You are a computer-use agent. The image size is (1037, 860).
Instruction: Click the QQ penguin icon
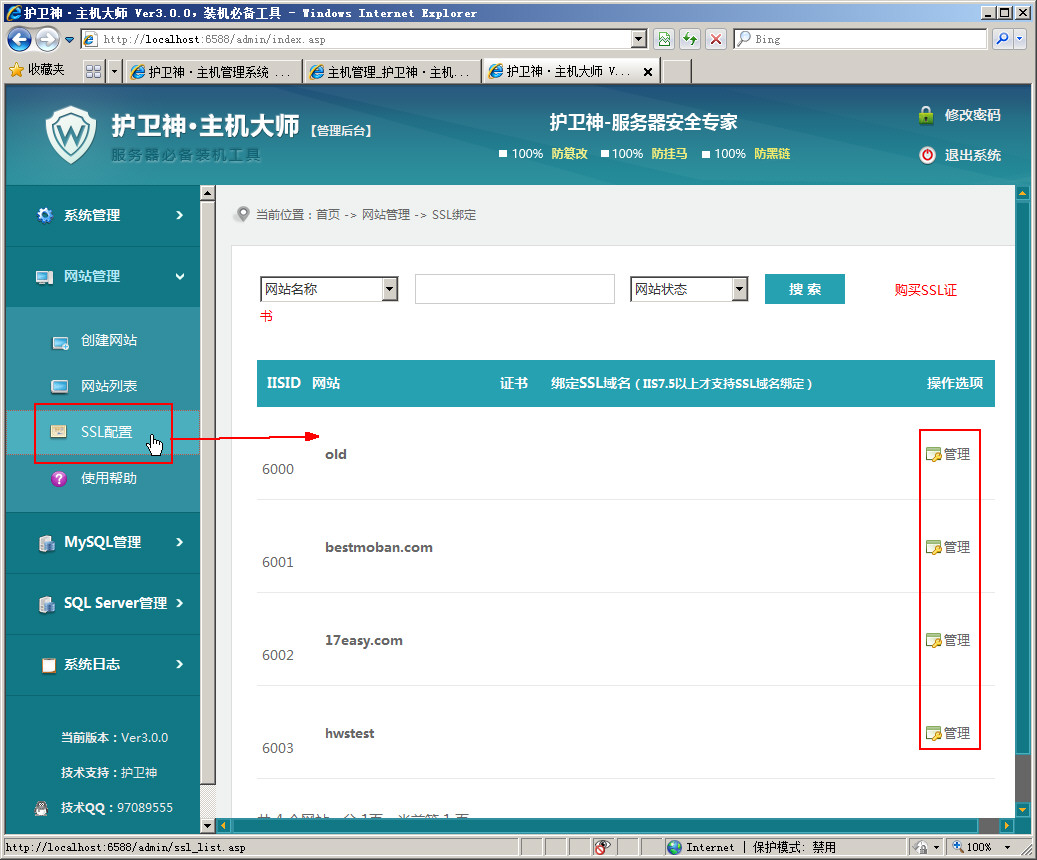[x=41, y=808]
